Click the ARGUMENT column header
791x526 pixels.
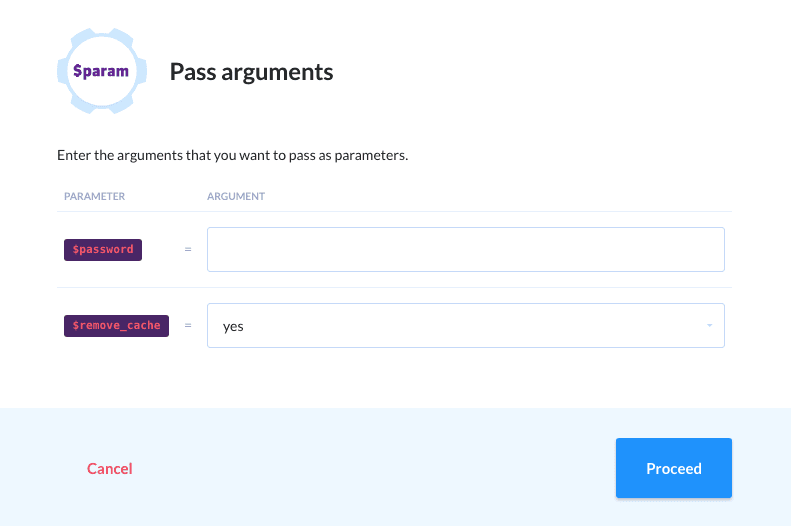[236, 196]
